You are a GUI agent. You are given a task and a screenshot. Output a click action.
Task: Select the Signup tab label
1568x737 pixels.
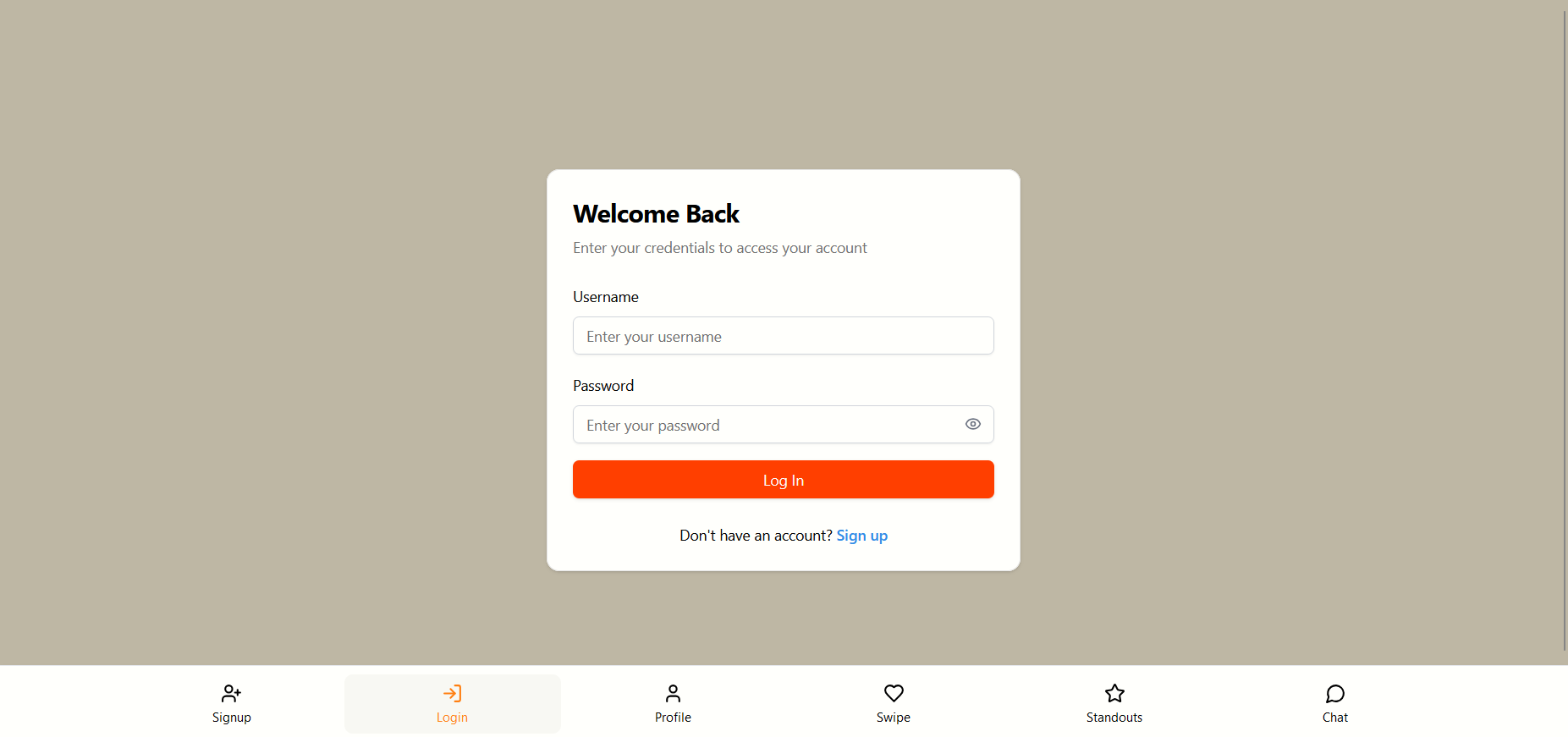click(232, 718)
